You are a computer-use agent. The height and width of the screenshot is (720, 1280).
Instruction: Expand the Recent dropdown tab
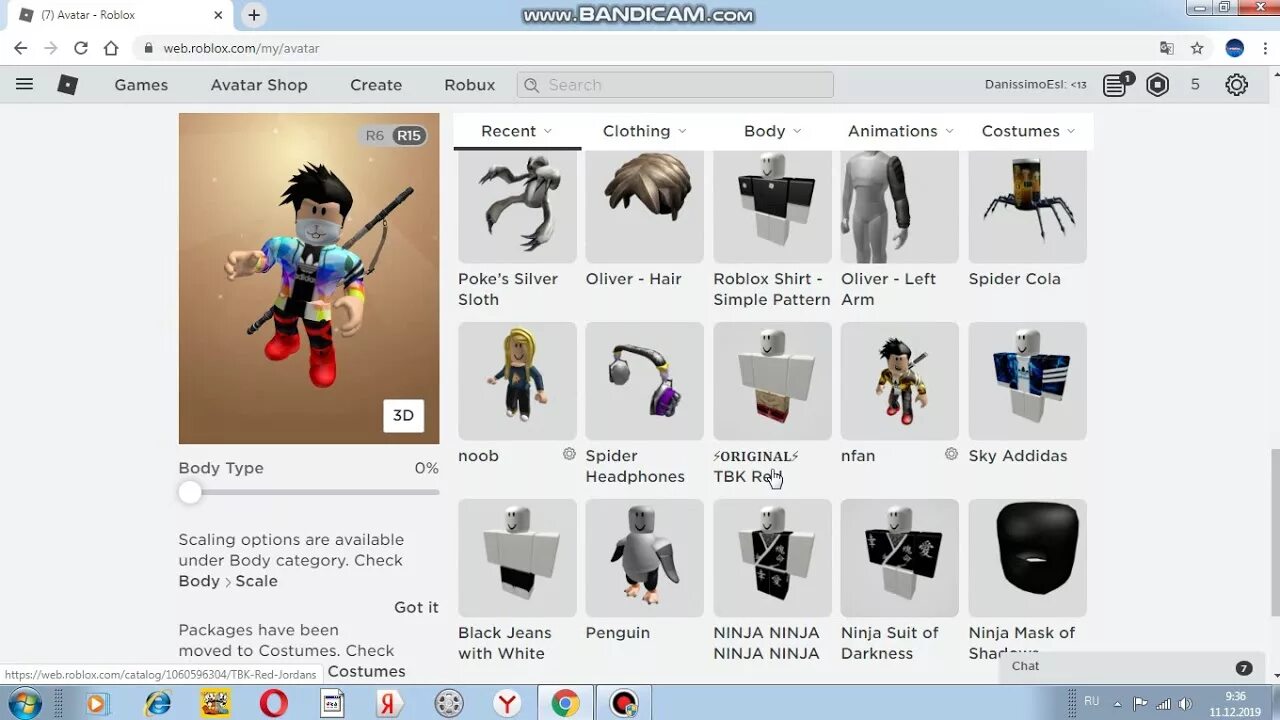click(516, 131)
